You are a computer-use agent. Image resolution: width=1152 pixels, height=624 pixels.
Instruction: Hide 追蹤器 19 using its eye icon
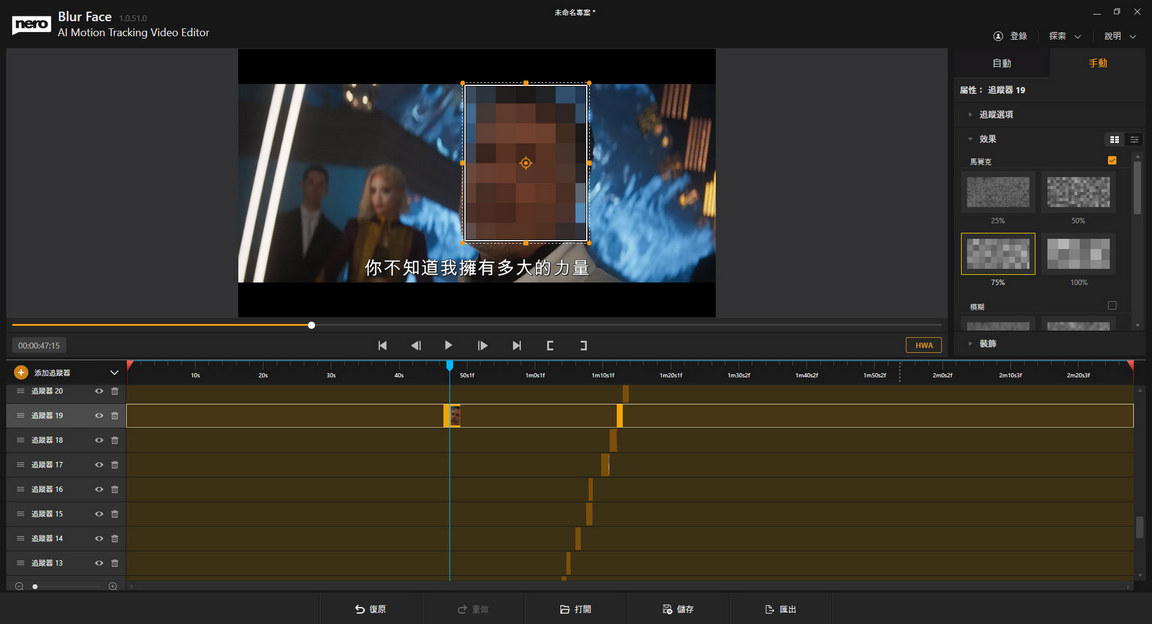click(99, 415)
